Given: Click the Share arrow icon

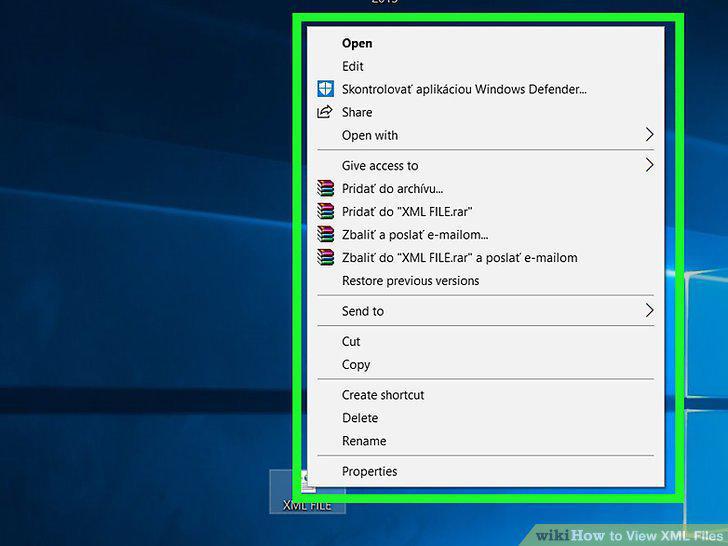Looking at the screenshot, I should (325, 112).
